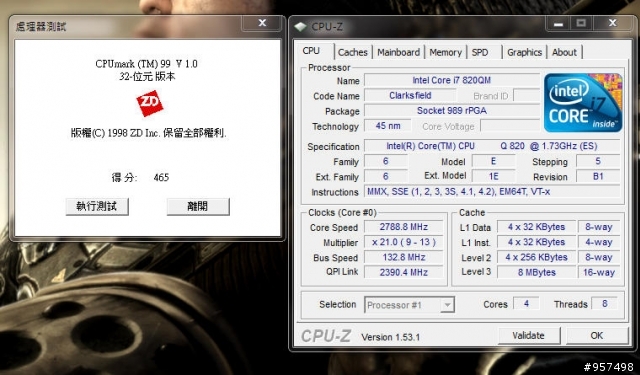Open the Processor #1 selection dropdown
This screenshot has width=640, height=375.
[x=409, y=305]
